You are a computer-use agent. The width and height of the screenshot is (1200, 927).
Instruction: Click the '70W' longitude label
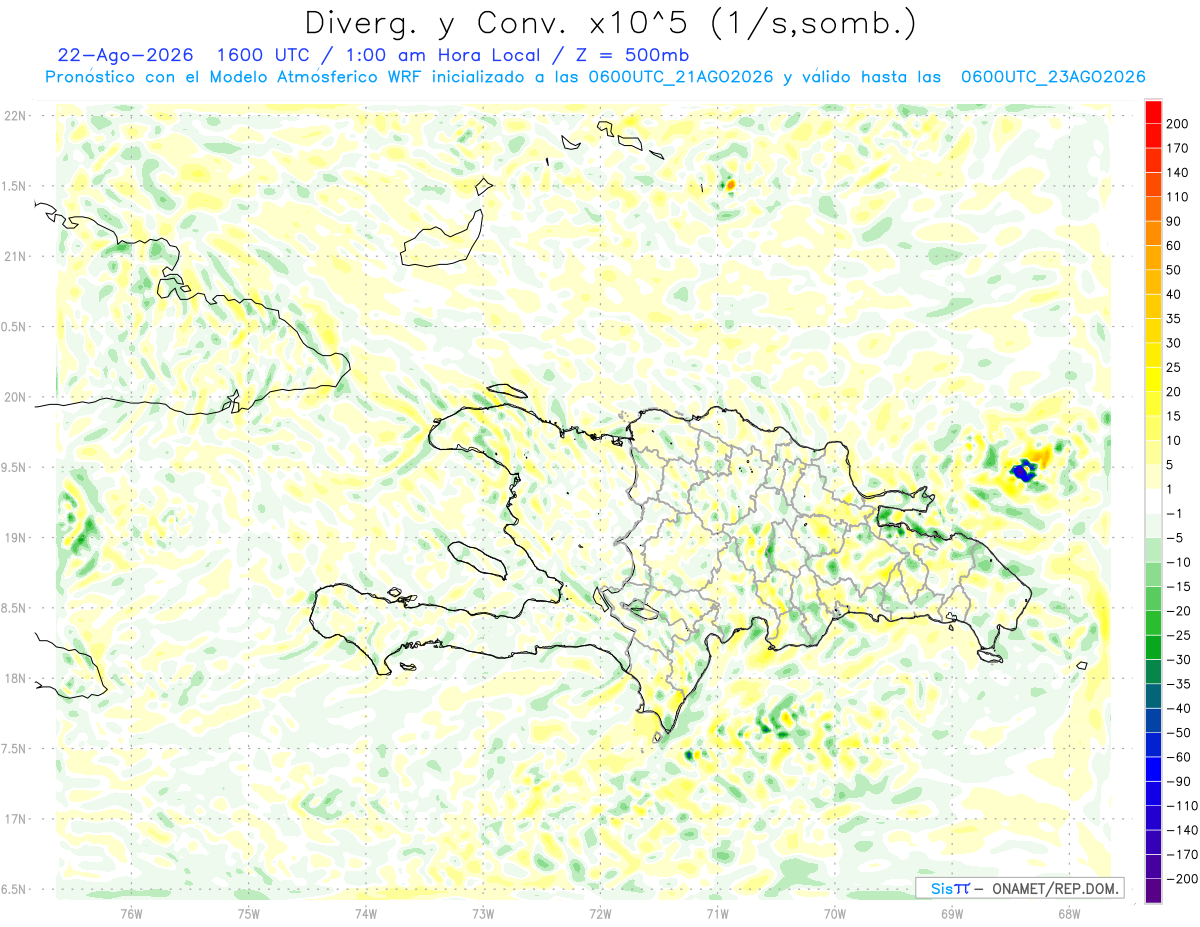tap(835, 912)
